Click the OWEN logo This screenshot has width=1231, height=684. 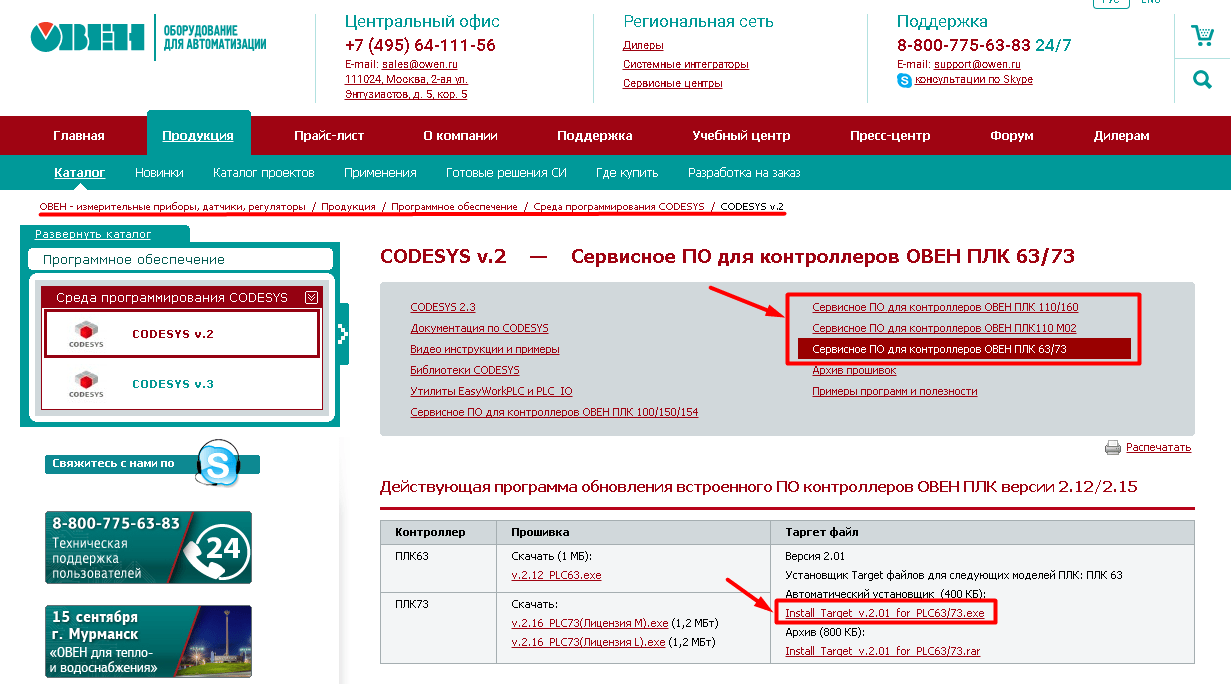coord(87,37)
